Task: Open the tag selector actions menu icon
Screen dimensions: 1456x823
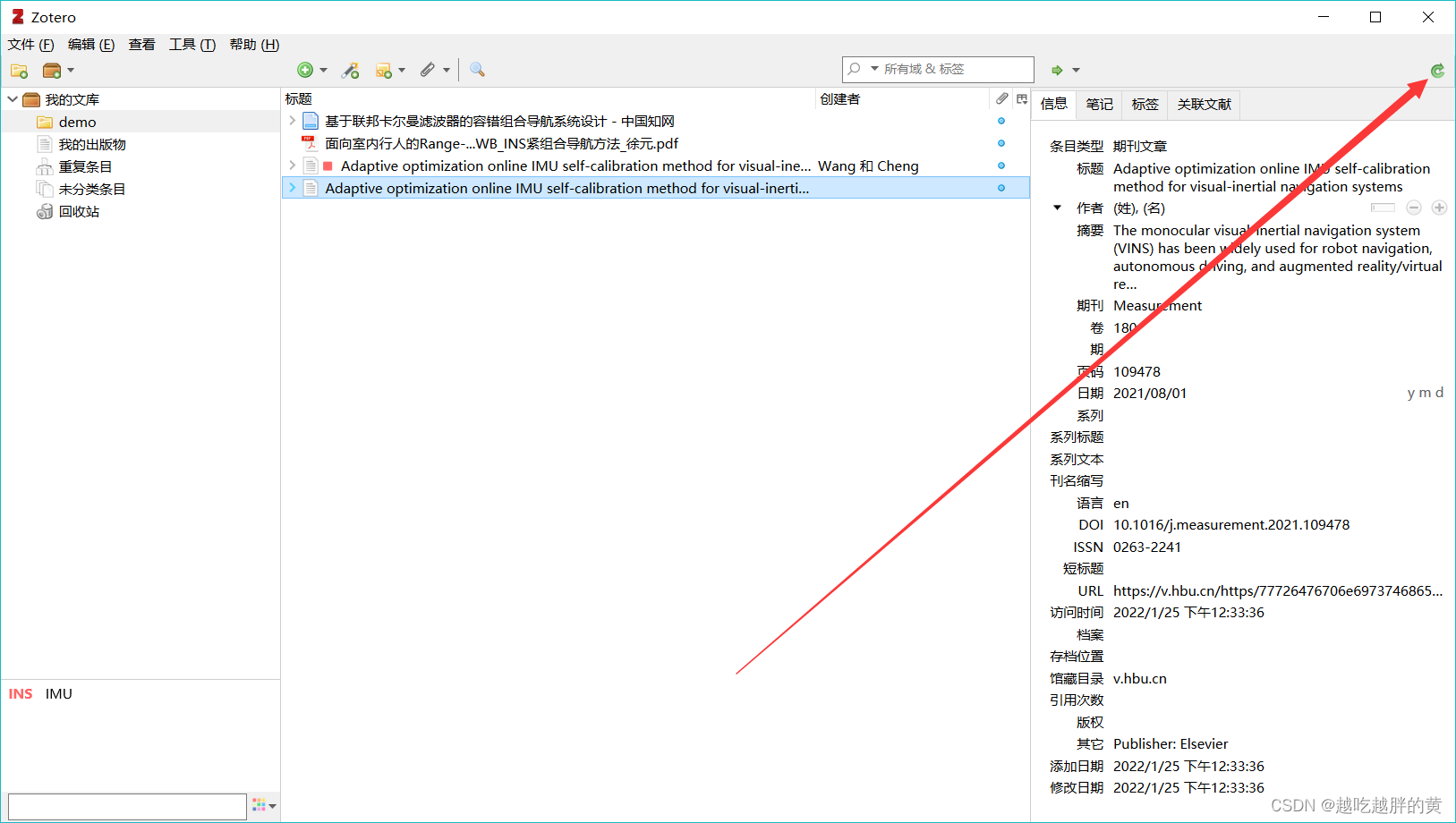Action: pos(264,806)
